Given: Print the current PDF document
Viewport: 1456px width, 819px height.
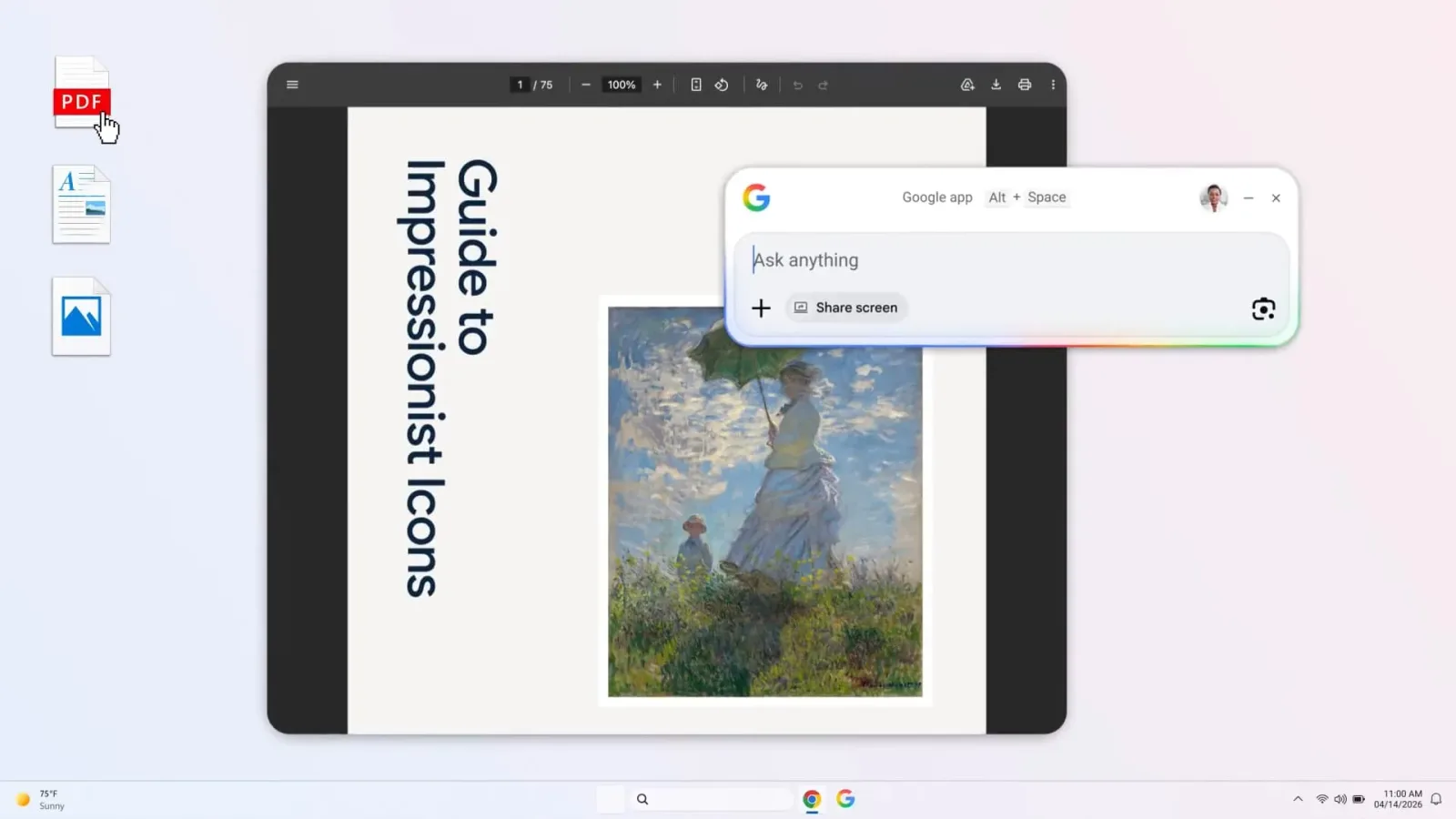Looking at the screenshot, I should tap(1025, 85).
